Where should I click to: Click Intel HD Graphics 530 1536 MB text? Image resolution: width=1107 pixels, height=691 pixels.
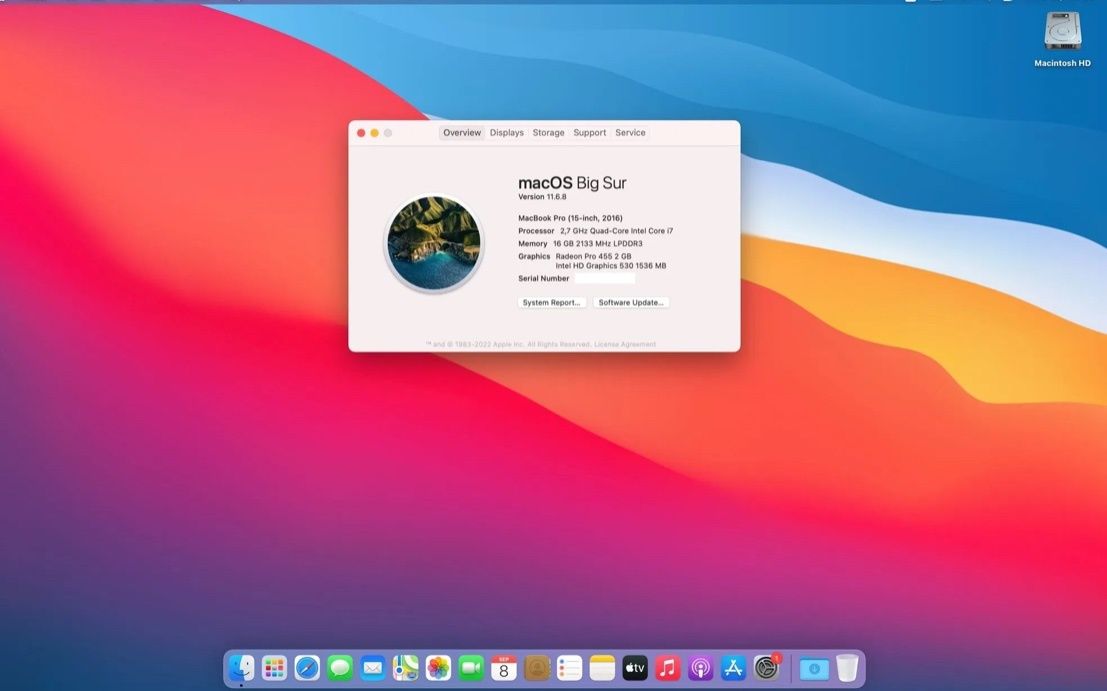click(x=611, y=266)
